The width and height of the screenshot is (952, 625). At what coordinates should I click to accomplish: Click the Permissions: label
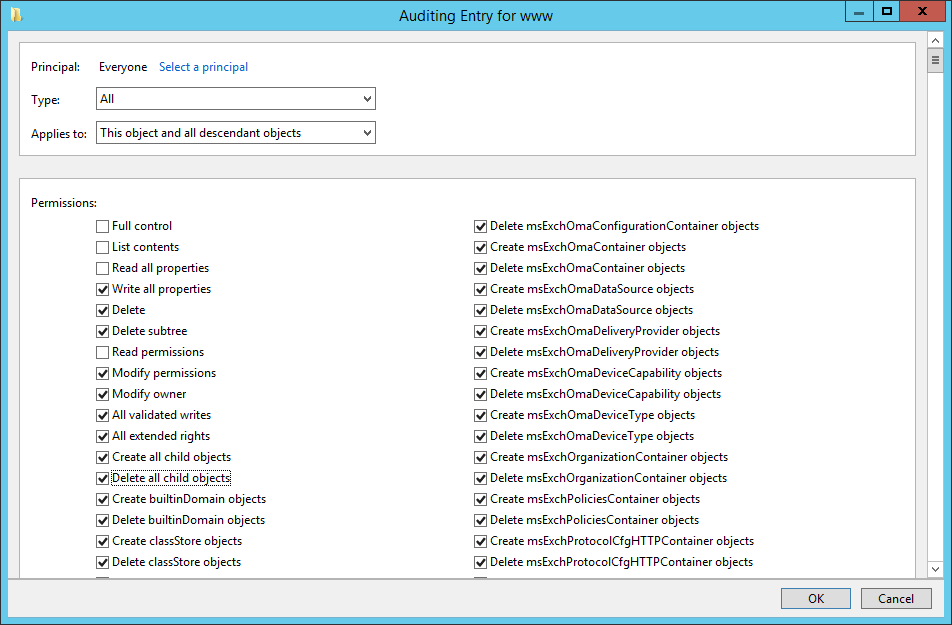[x=64, y=203]
